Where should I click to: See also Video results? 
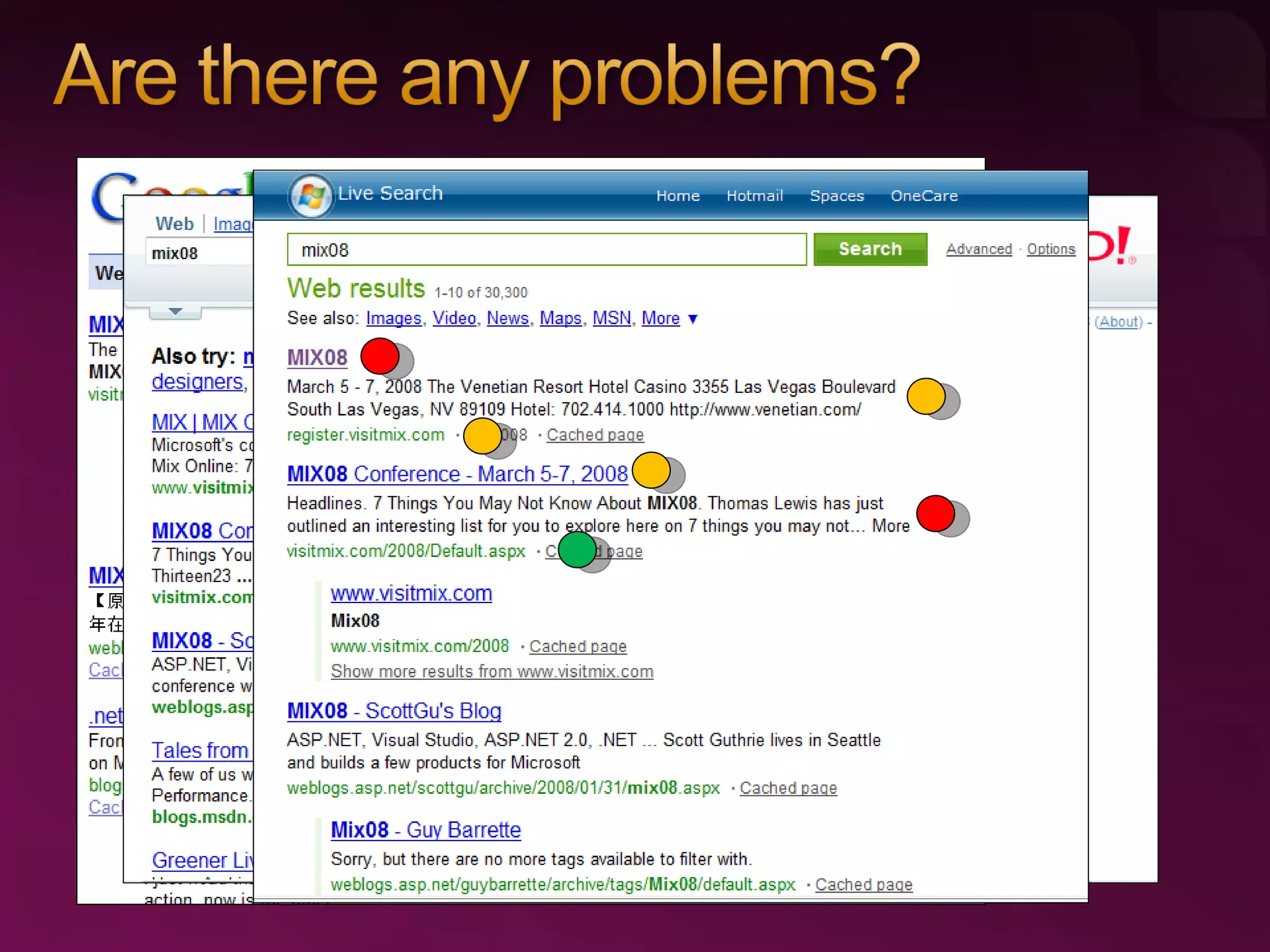454,319
